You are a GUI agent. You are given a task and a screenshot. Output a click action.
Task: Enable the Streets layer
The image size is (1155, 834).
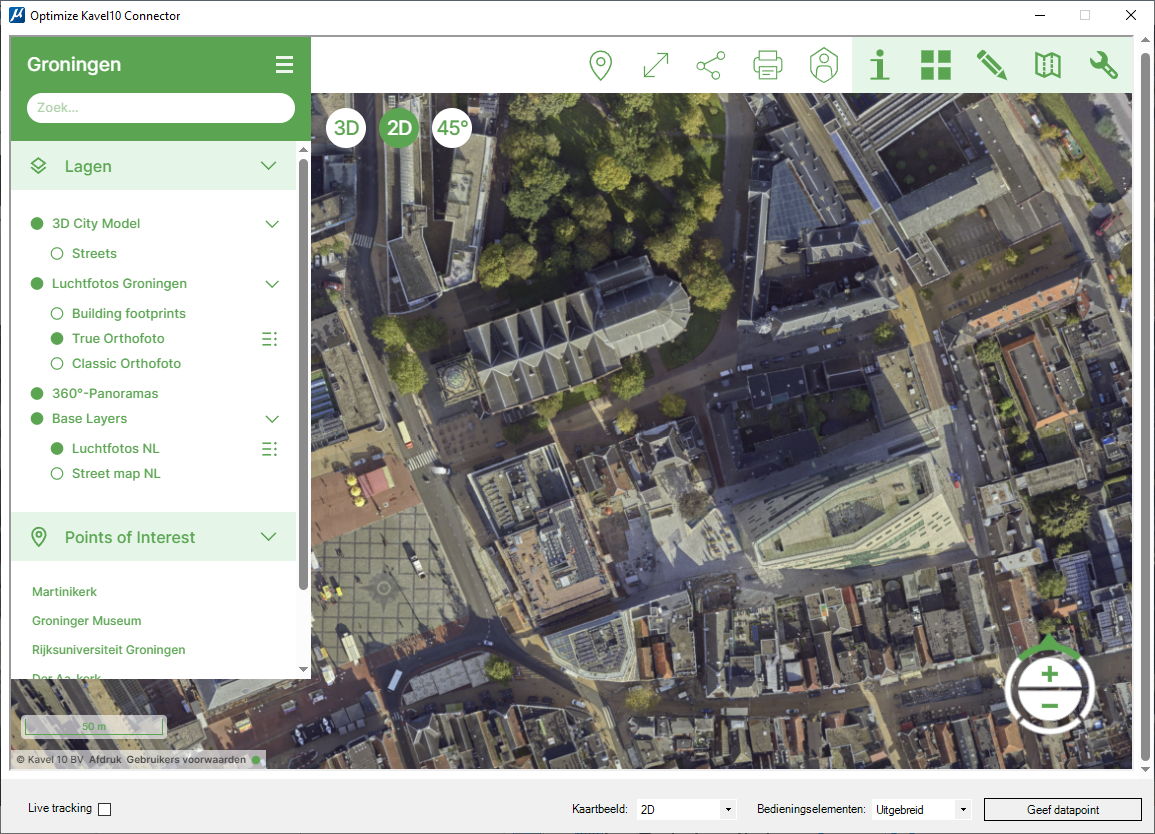(57, 253)
